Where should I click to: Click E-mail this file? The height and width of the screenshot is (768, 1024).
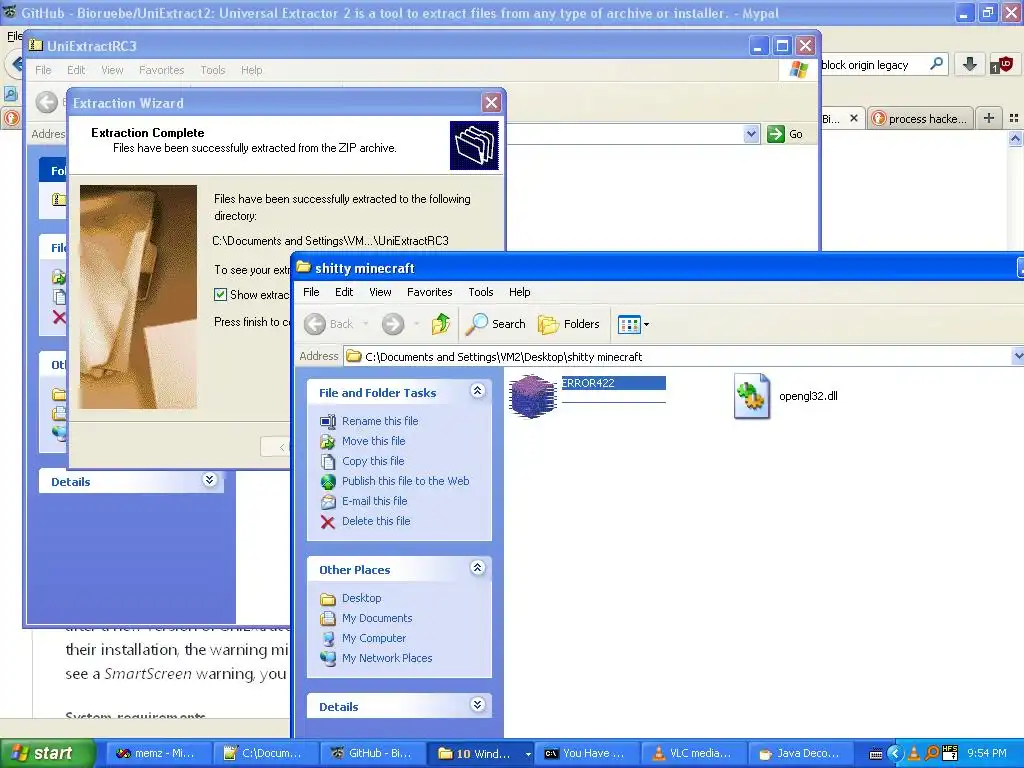point(374,501)
